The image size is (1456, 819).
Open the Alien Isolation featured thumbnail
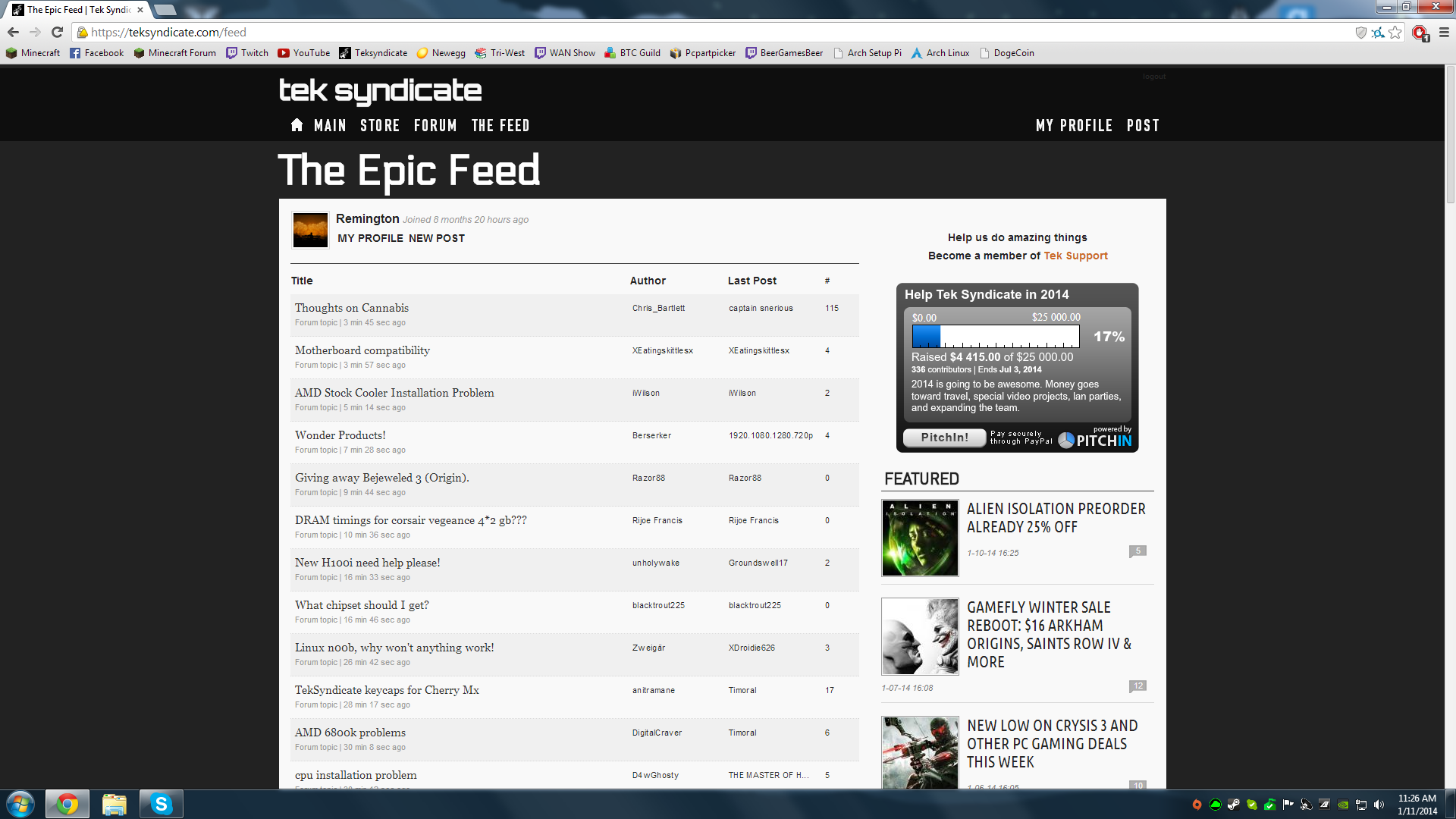[920, 538]
